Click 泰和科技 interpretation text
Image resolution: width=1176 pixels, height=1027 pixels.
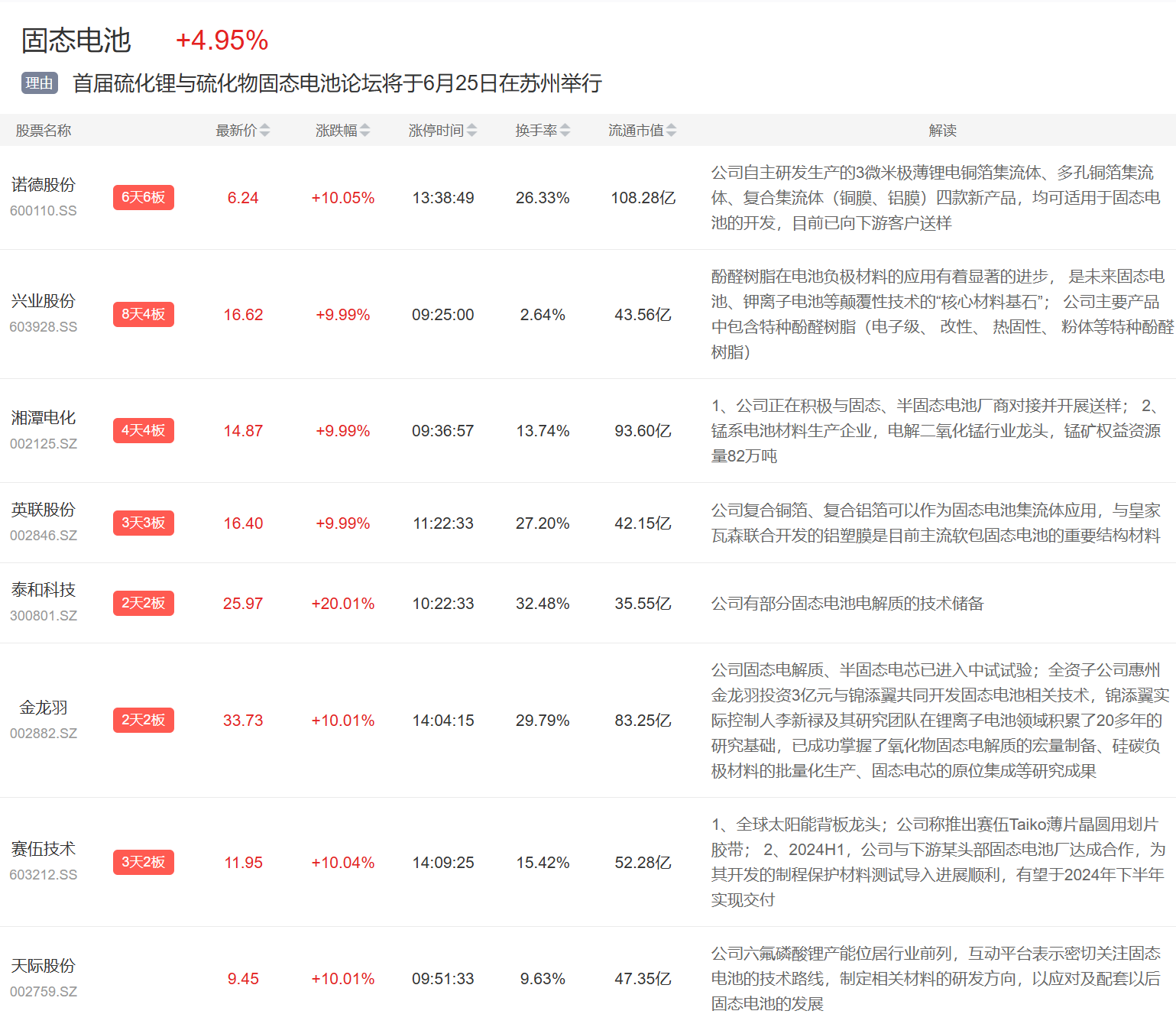pyautogui.click(x=847, y=604)
